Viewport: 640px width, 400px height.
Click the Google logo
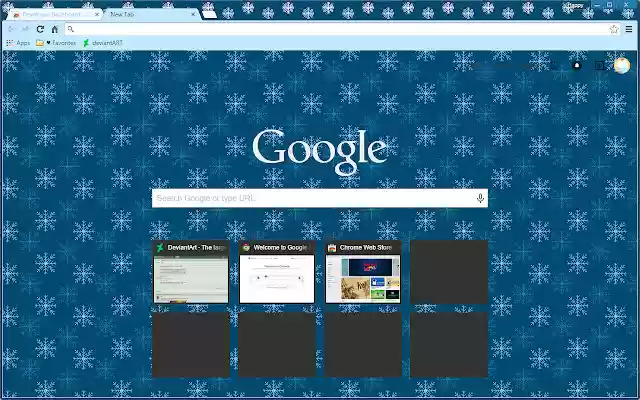[x=320, y=151]
